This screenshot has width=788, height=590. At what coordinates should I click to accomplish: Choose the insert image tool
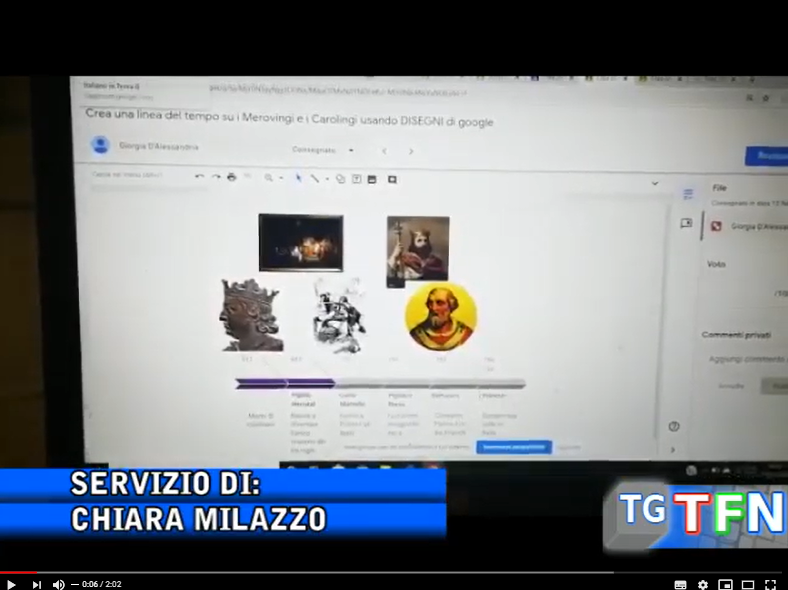point(372,179)
